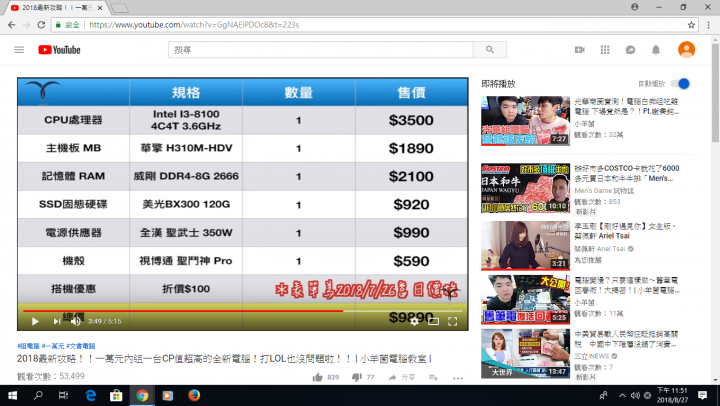
Task: Click the third blue hashtag under the video
Action: tap(81, 346)
